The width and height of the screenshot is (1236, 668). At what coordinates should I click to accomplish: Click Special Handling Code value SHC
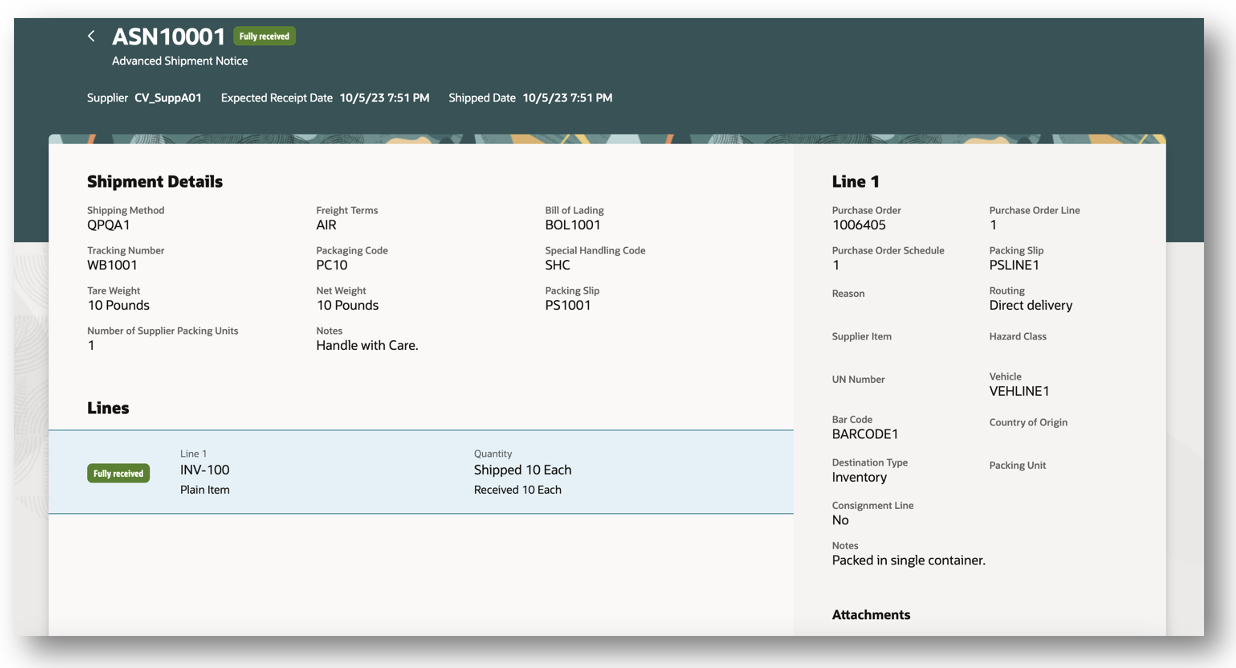pos(558,265)
